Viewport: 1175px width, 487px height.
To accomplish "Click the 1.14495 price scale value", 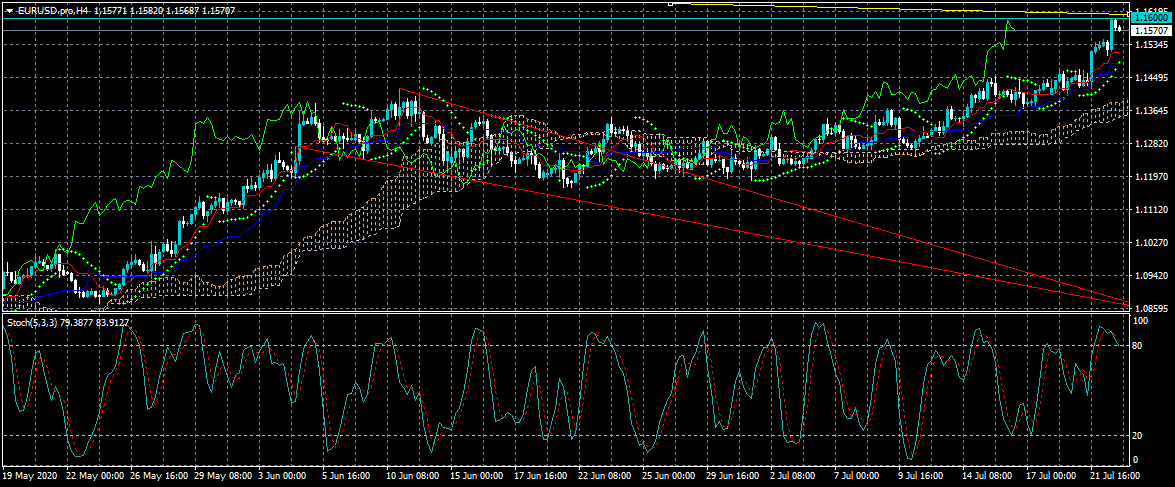I will [x=1150, y=77].
